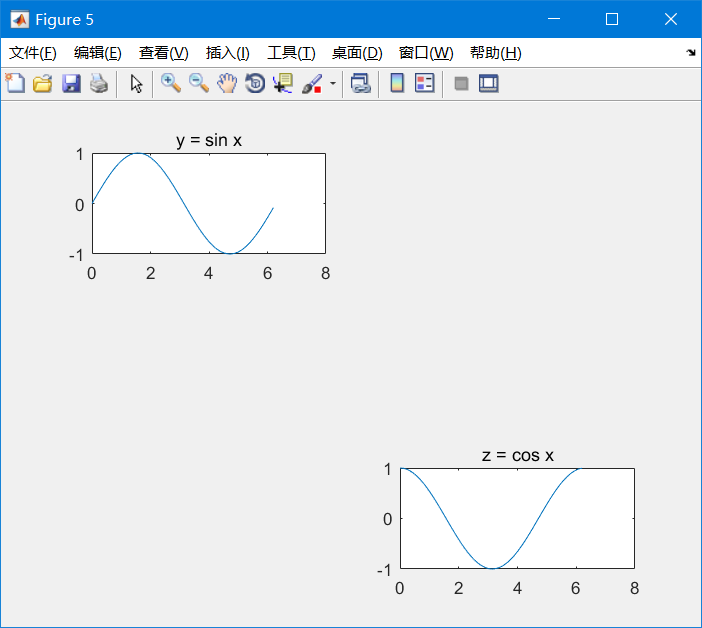This screenshot has width=702, height=628.
Task: Select the Edit Plot arrow tool
Action: (136, 83)
